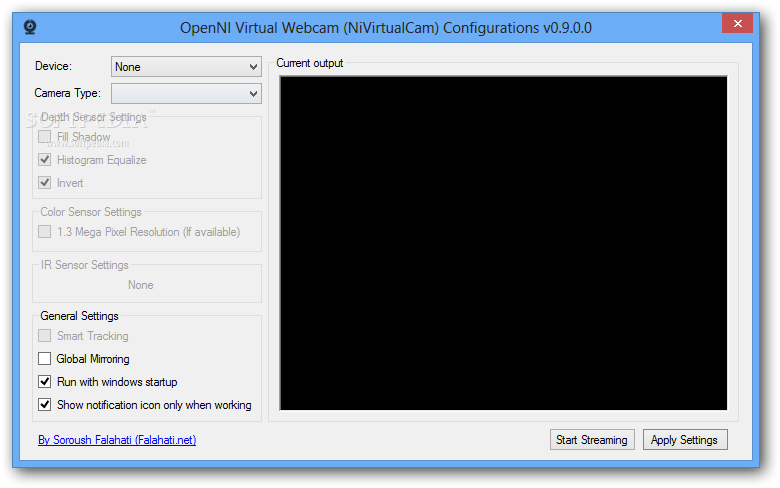
Task: Close the NiVirtualCam Configurations window
Action: (x=738, y=23)
